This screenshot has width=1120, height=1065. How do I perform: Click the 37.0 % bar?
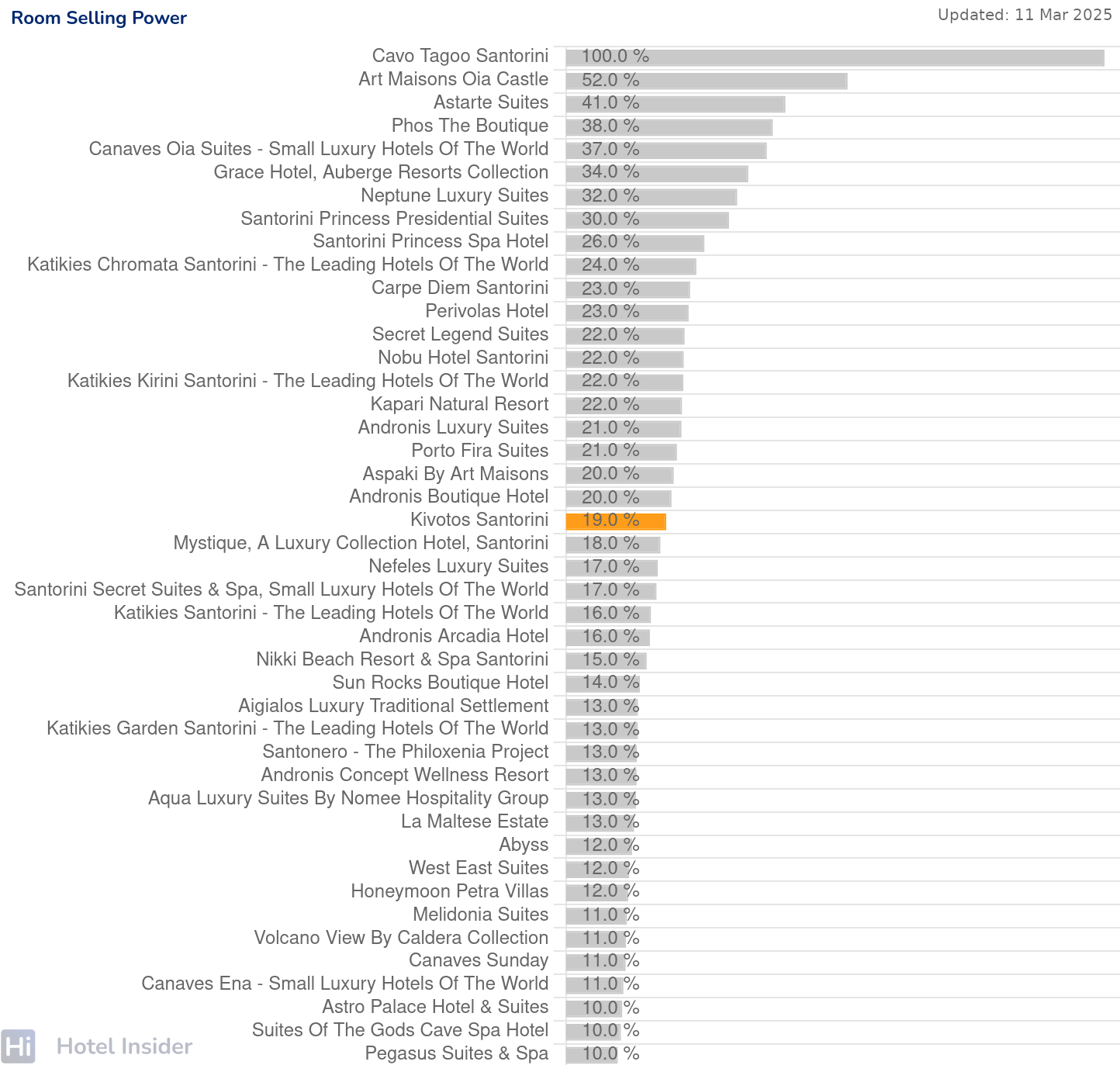coord(666,150)
